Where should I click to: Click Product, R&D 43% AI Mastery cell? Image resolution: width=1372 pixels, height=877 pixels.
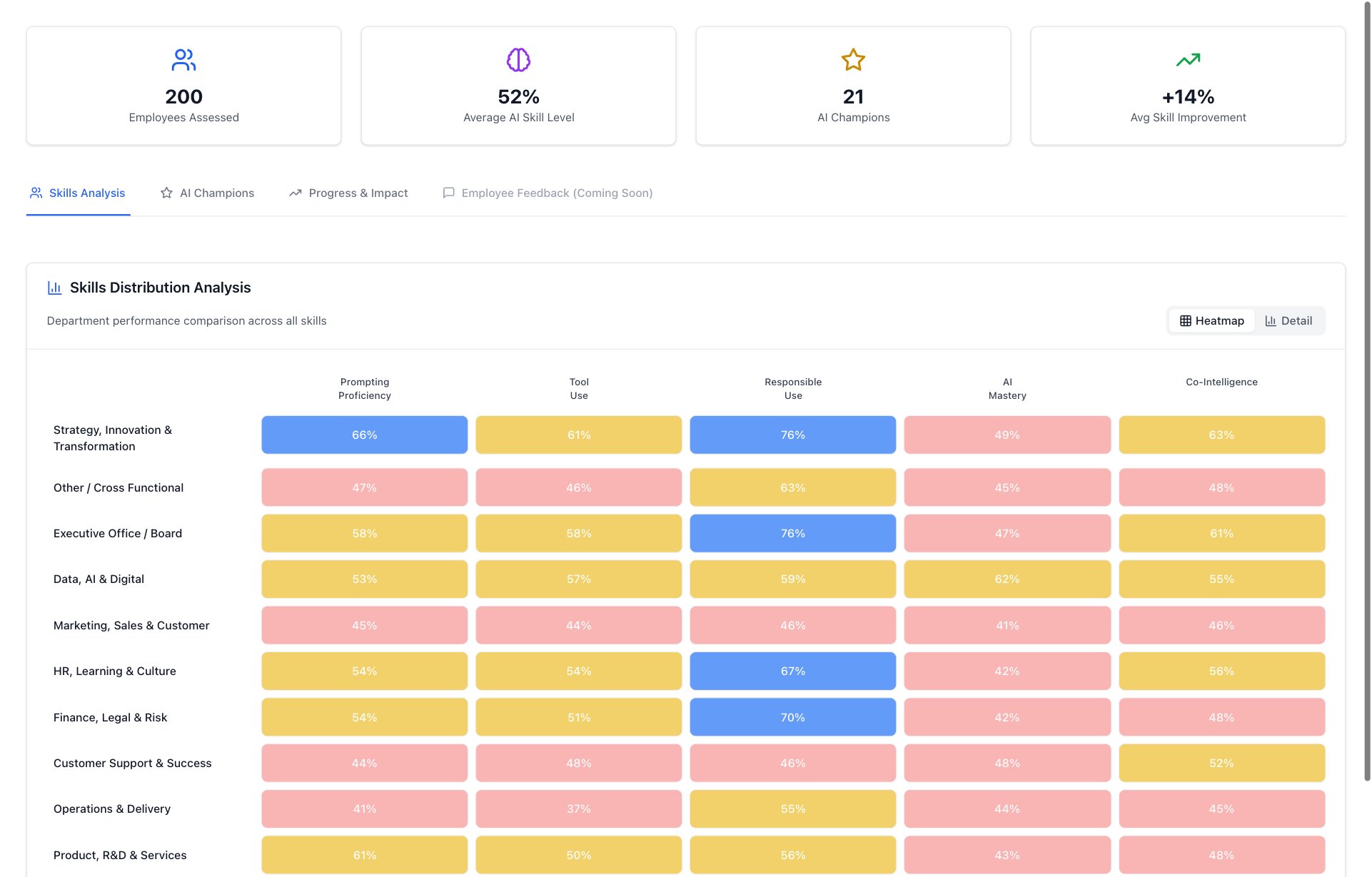click(1007, 855)
